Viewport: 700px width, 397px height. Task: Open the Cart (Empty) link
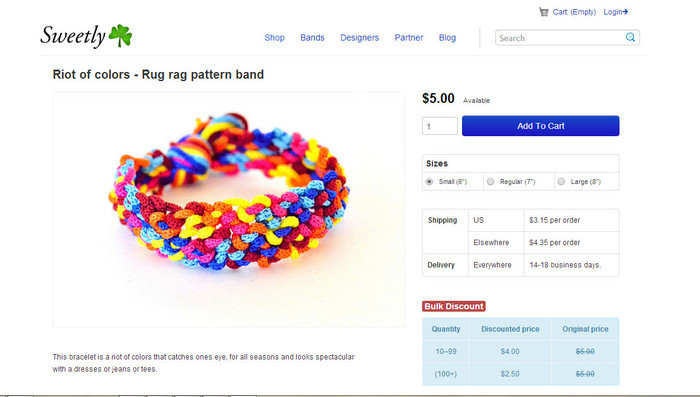point(574,12)
